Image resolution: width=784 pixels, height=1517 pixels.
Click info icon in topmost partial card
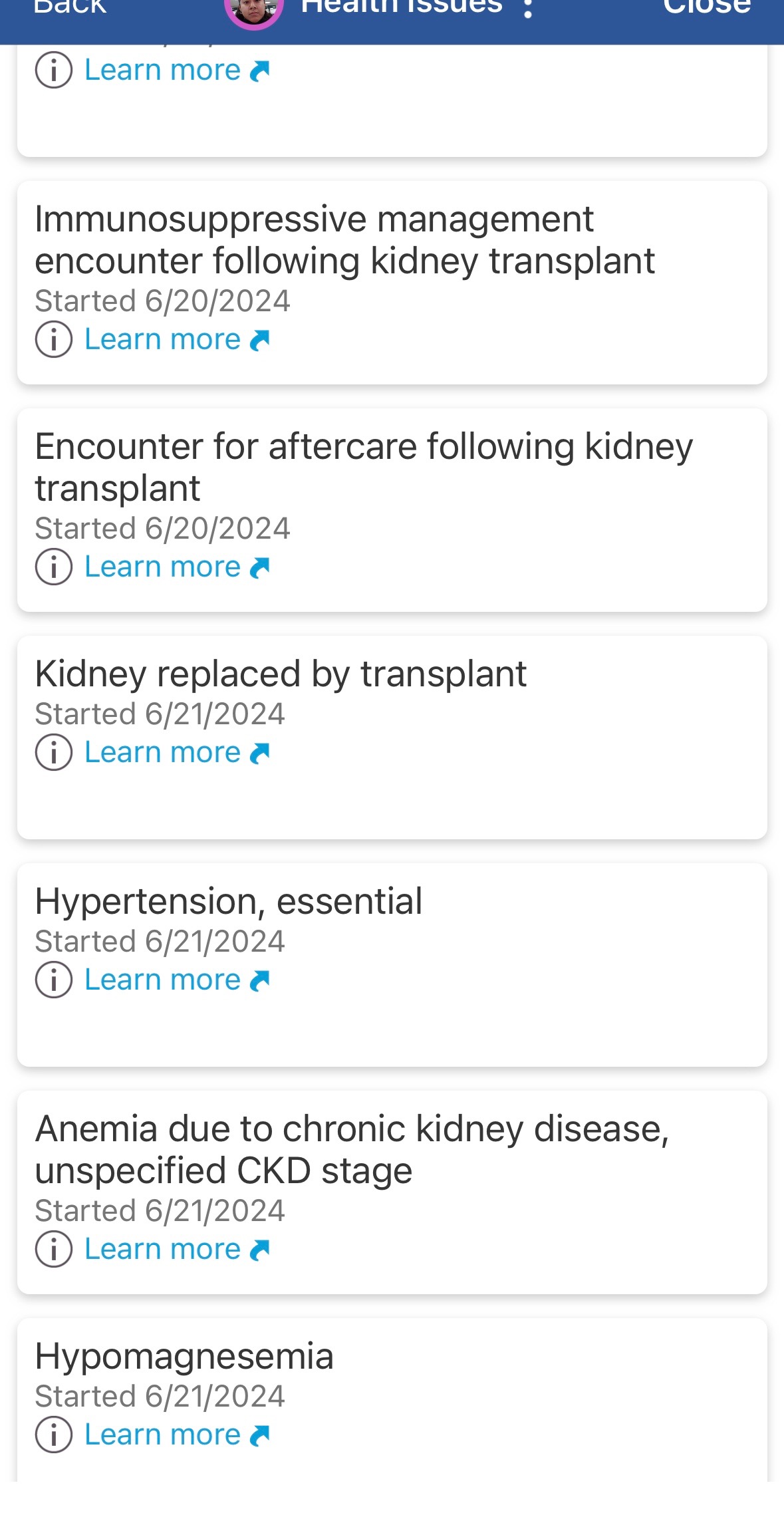54,70
